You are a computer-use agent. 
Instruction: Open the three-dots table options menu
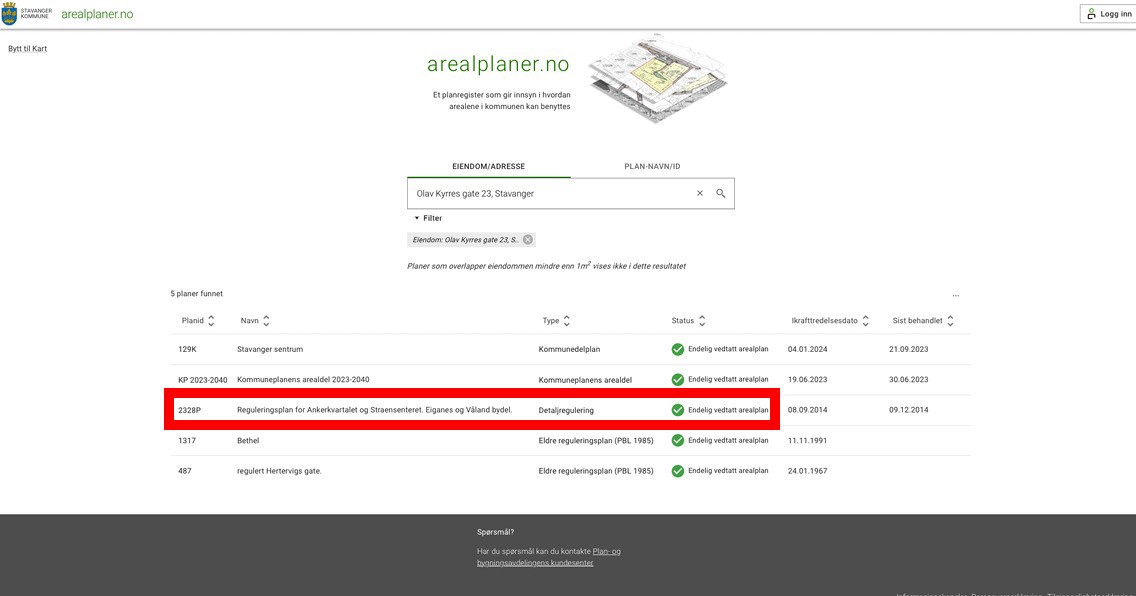point(956,295)
